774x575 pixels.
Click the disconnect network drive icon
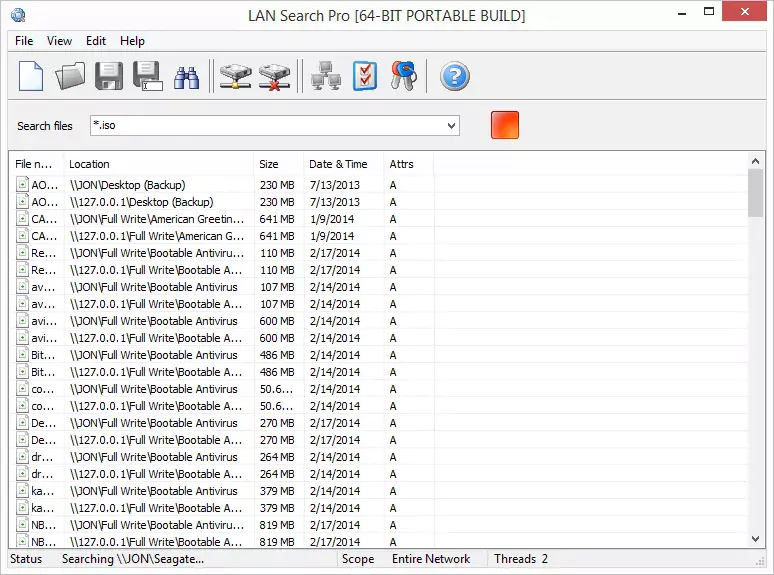[x=274, y=77]
